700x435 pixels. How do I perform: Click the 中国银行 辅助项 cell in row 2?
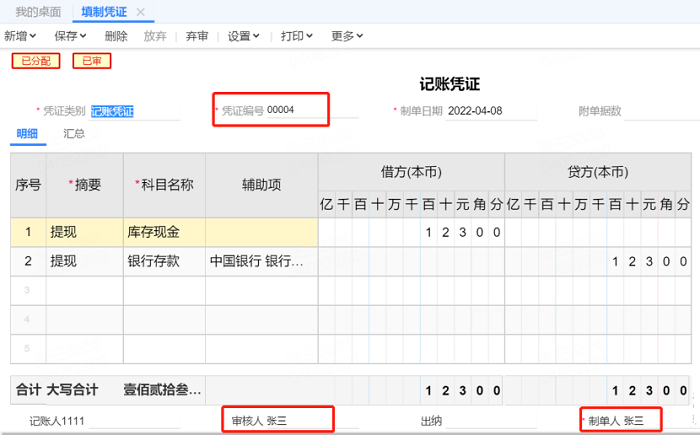[262, 261]
